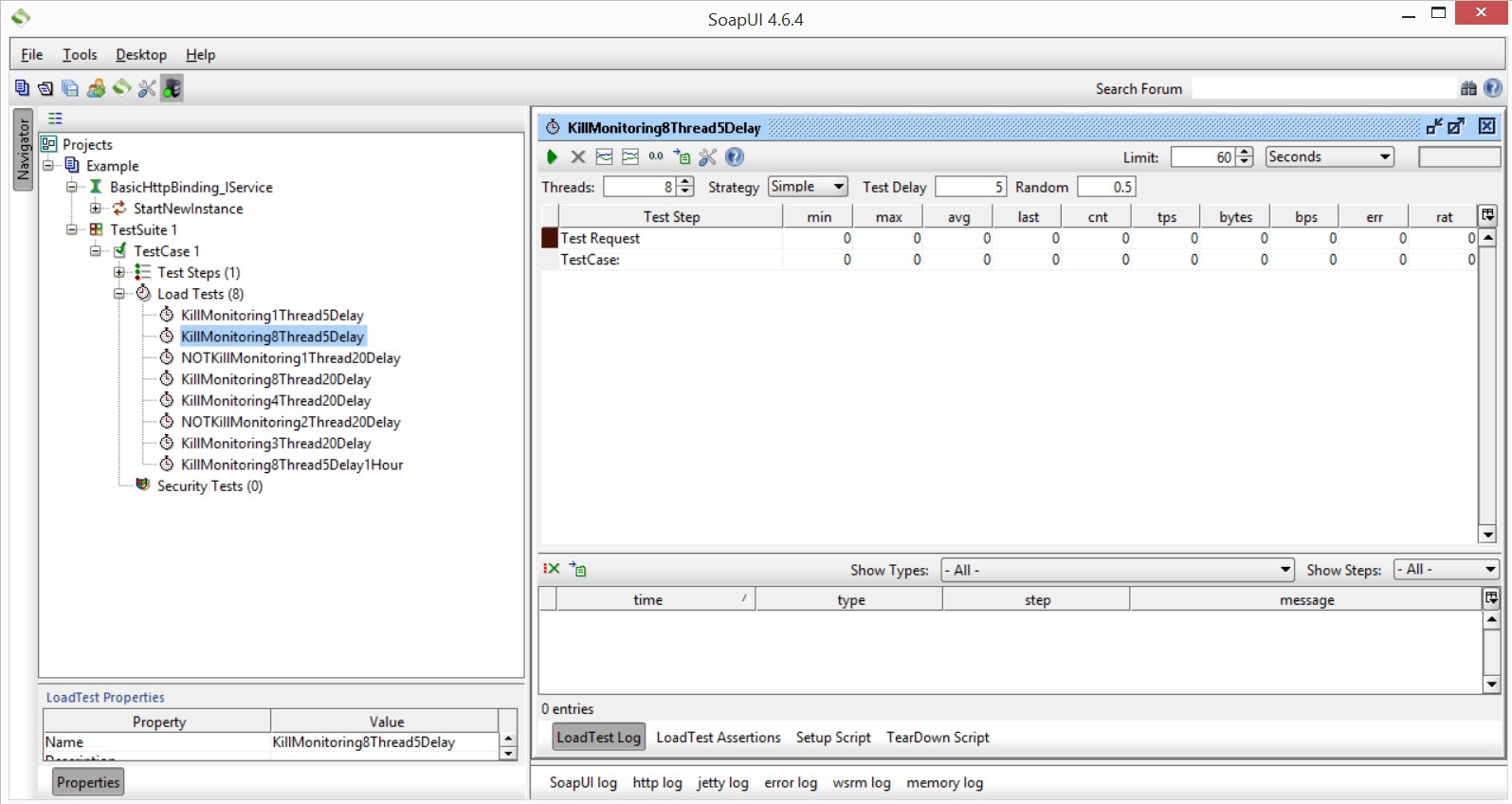Image resolution: width=1512 pixels, height=804 pixels.
Task: Click the forum search binoculars icon
Action: [x=1468, y=88]
